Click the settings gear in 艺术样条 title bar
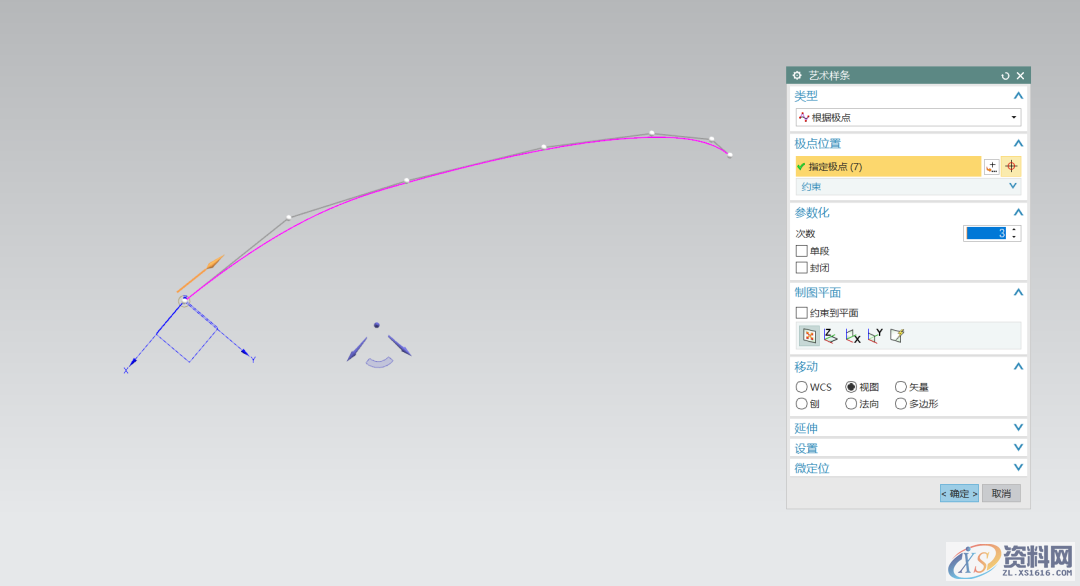 (797, 76)
